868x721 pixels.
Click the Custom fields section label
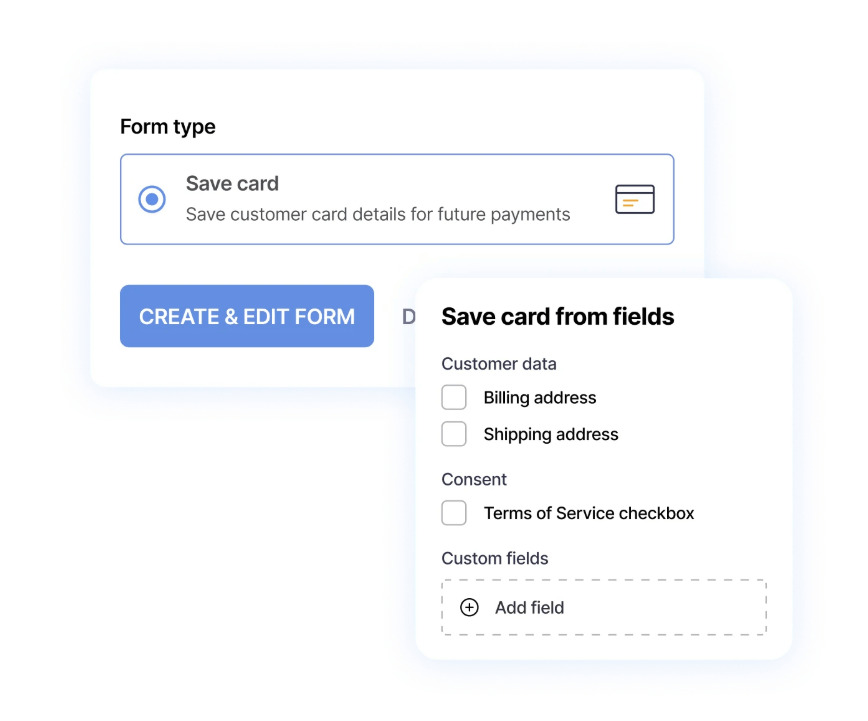[x=494, y=558]
